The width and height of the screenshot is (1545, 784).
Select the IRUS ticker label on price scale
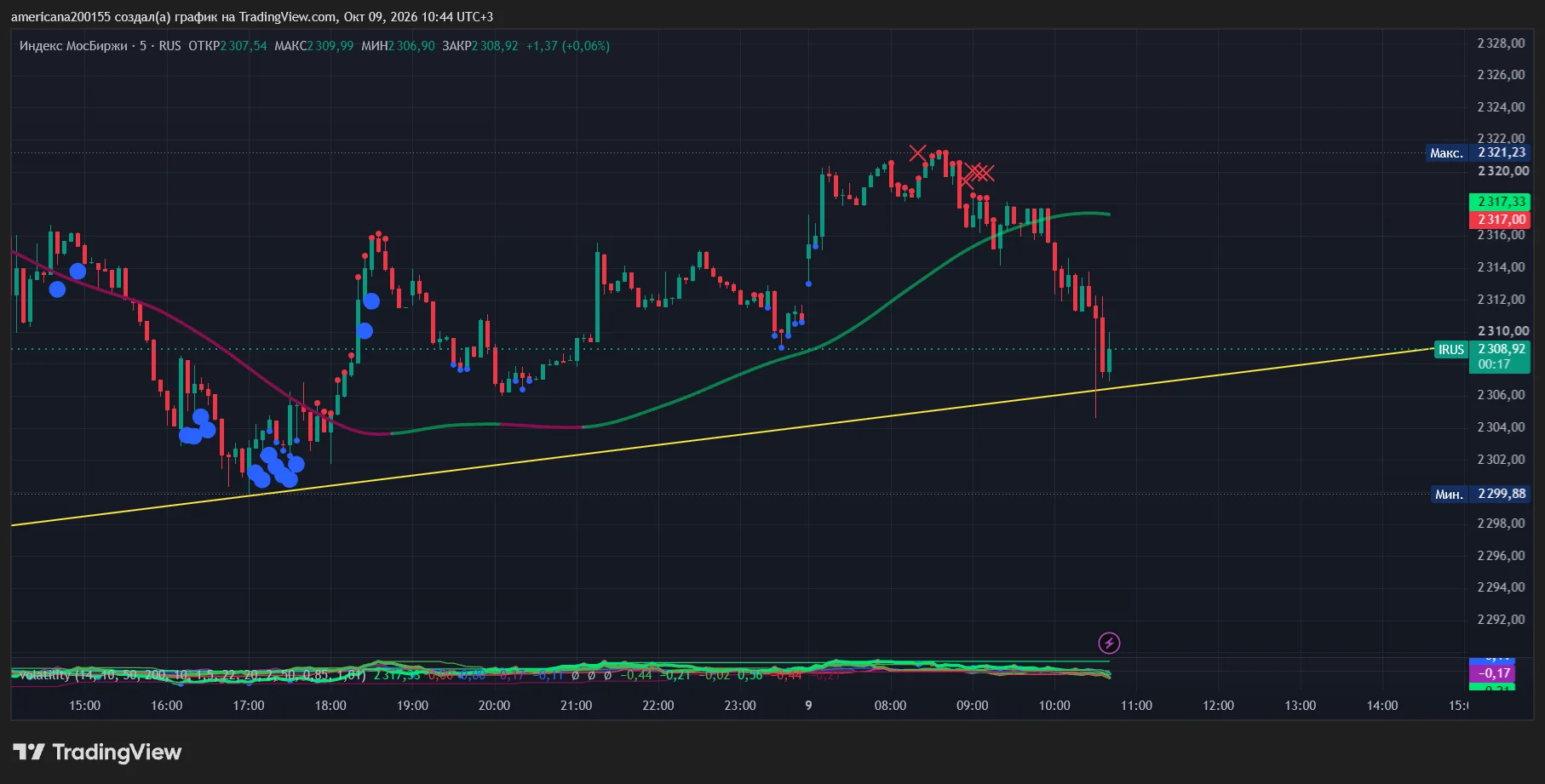1450,350
